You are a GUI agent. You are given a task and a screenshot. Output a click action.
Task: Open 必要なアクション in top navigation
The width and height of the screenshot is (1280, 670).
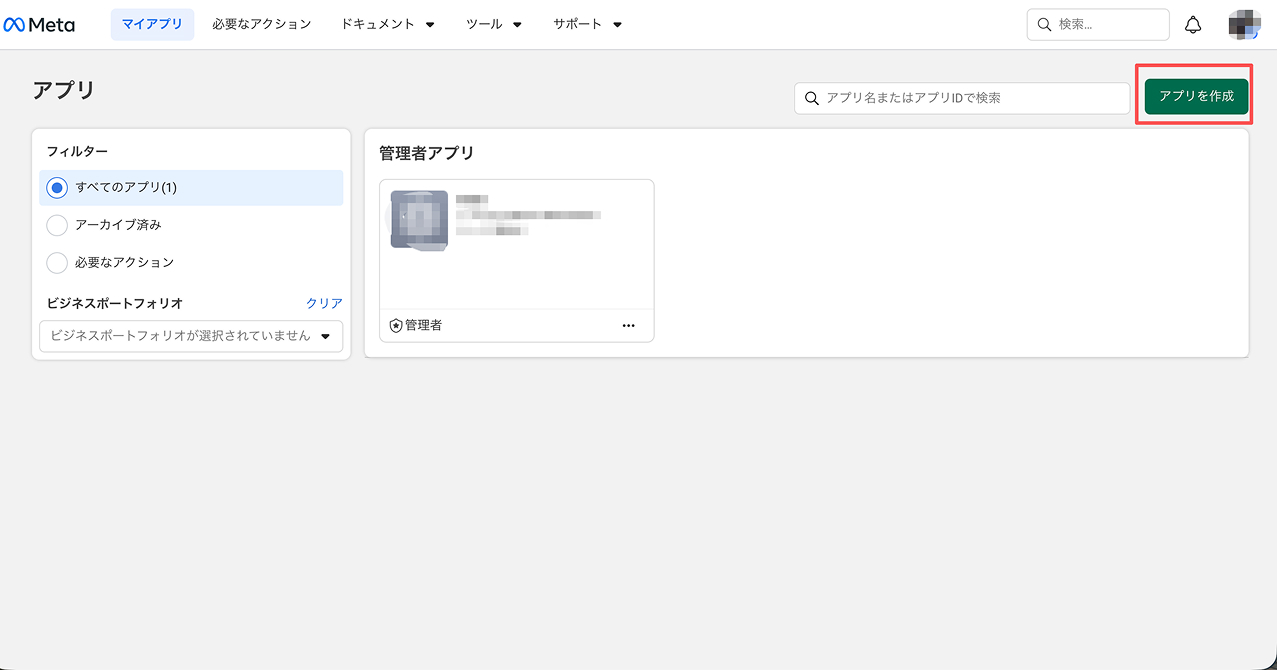pyautogui.click(x=261, y=24)
